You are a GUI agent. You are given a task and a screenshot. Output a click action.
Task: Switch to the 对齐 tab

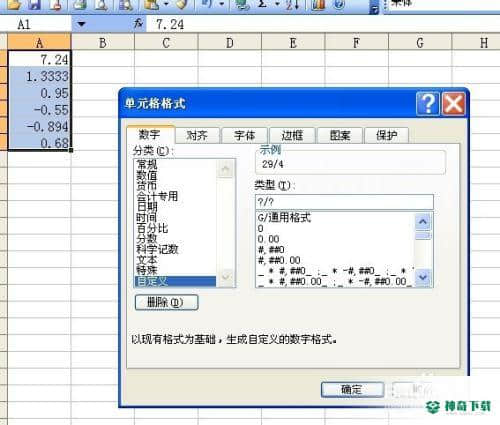197,135
